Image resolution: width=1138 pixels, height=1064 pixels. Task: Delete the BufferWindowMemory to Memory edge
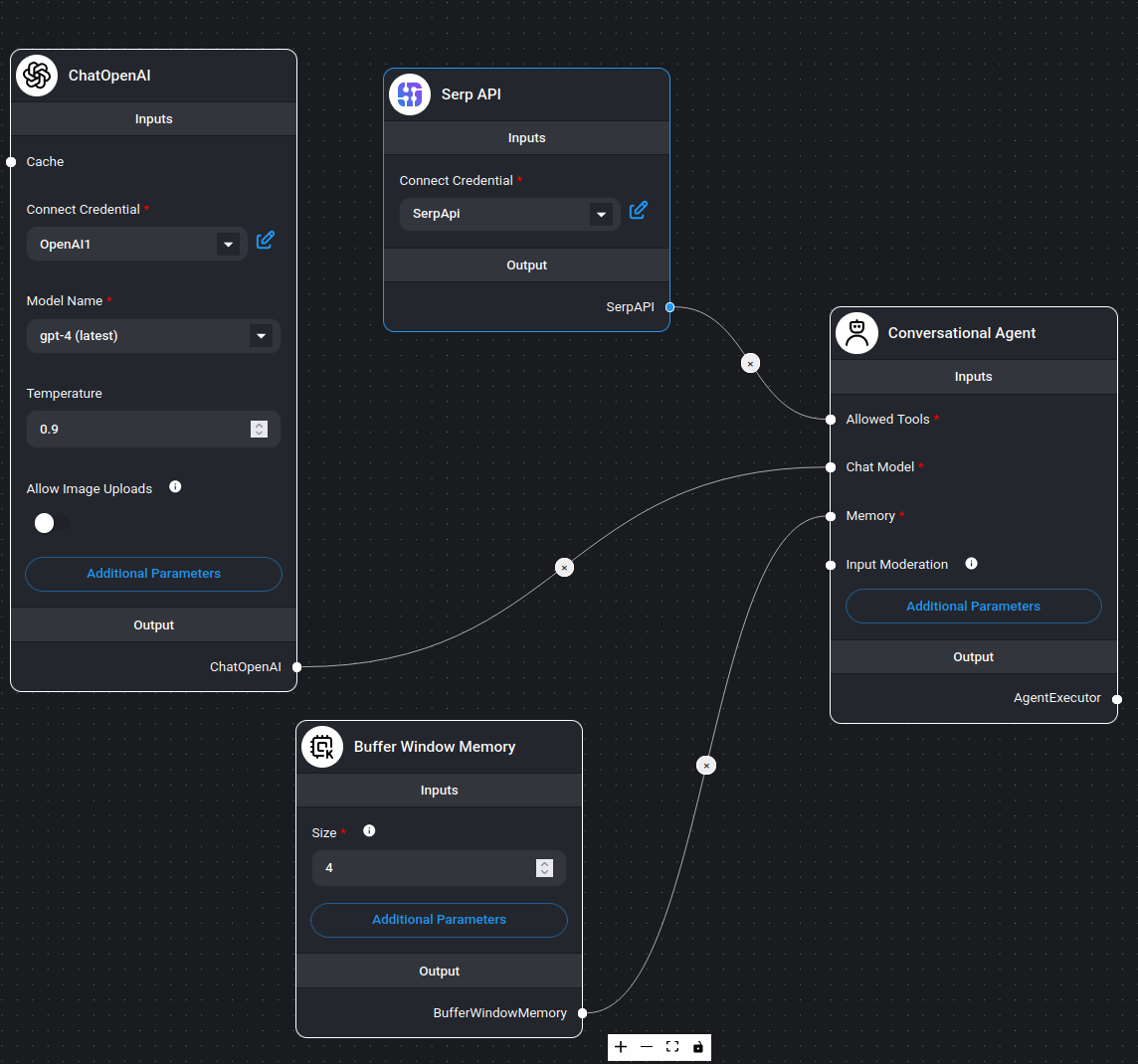[x=706, y=765]
